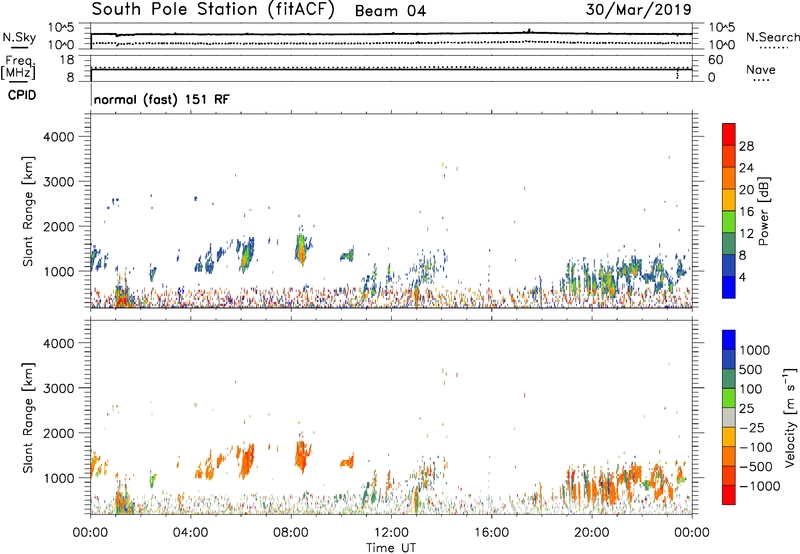Click the 'Beam 04' label
The width and height of the screenshot is (800, 554).
tap(390, 11)
